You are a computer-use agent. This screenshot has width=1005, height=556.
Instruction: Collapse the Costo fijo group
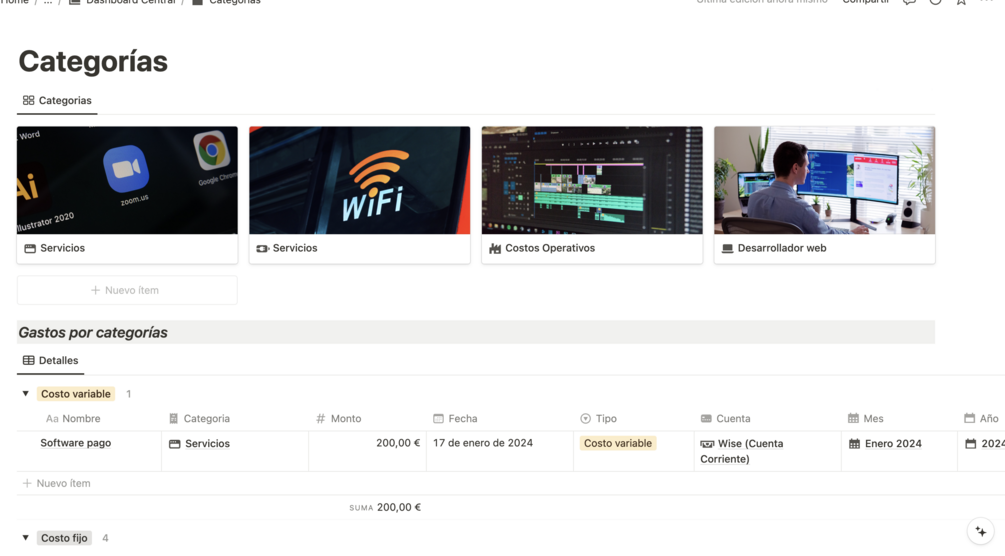[x=26, y=538]
